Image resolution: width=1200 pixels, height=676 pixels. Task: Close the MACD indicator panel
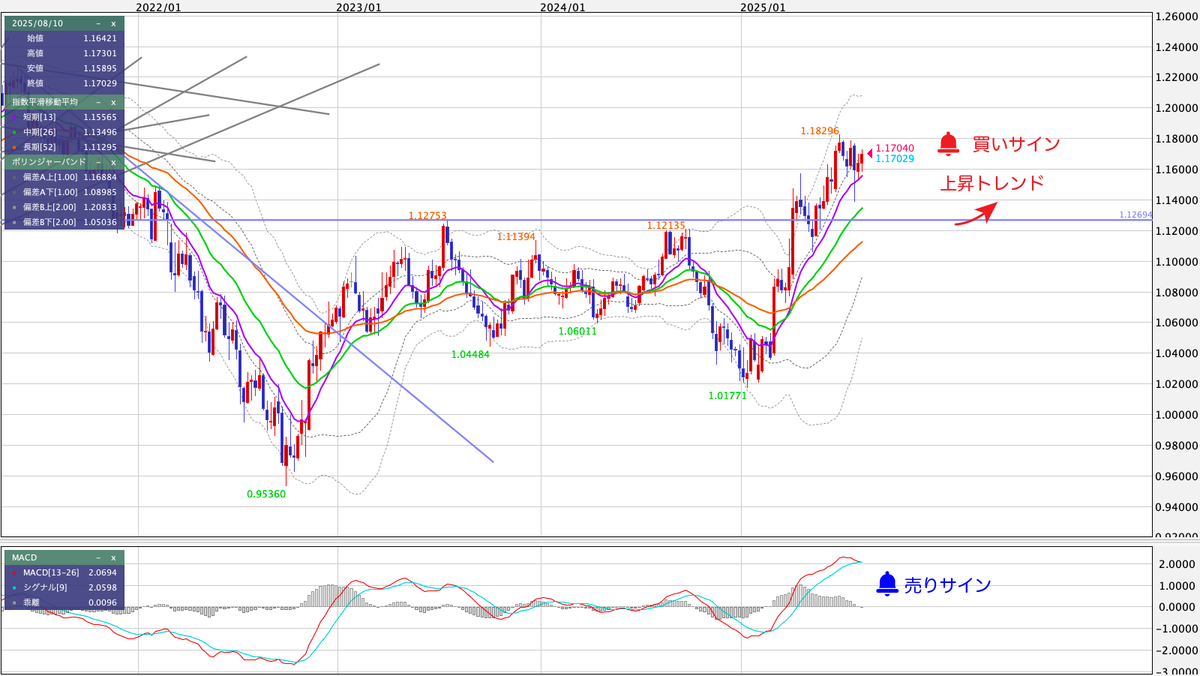112,558
